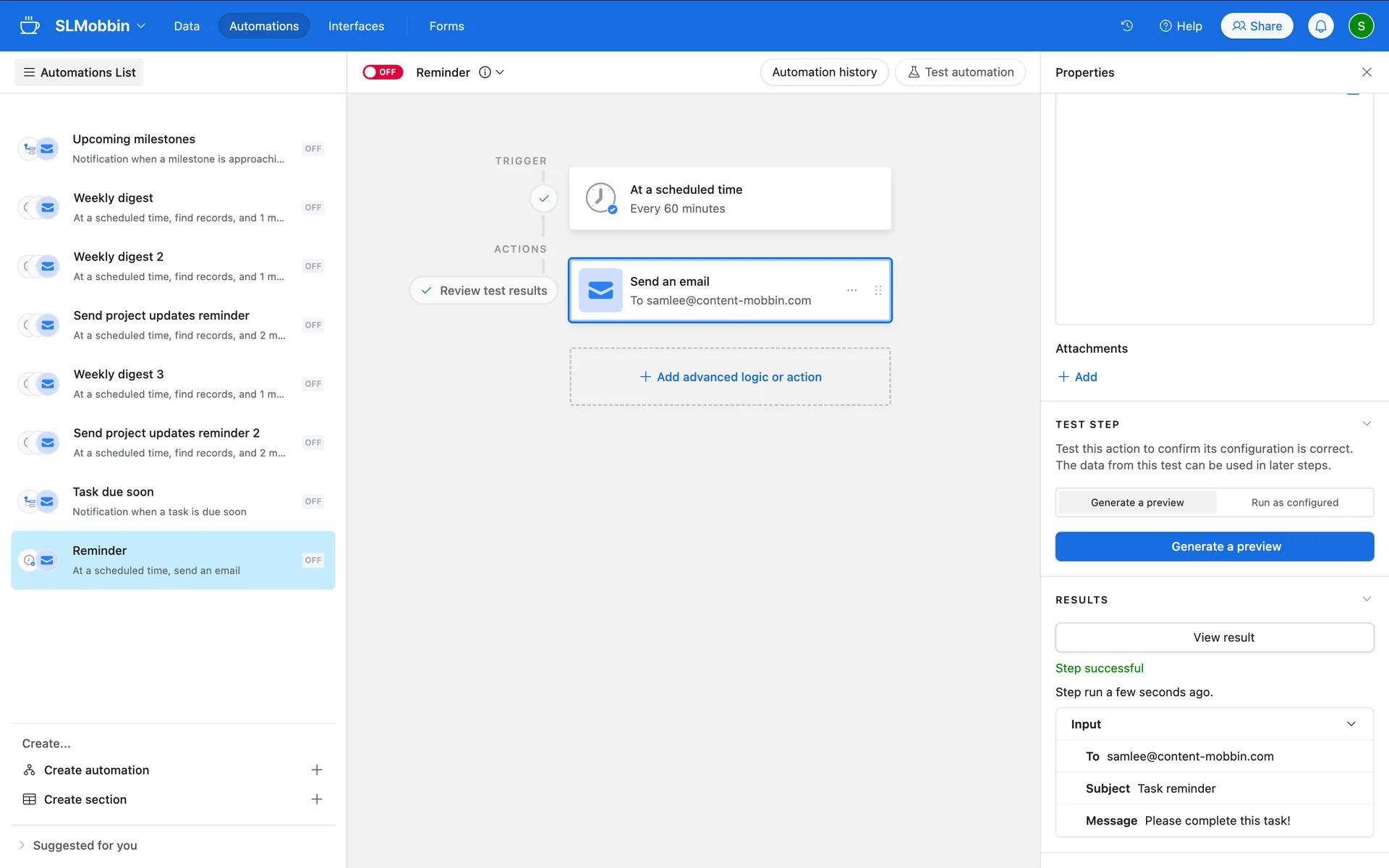Select the Run as configured option

pyautogui.click(x=1294, y=503)
